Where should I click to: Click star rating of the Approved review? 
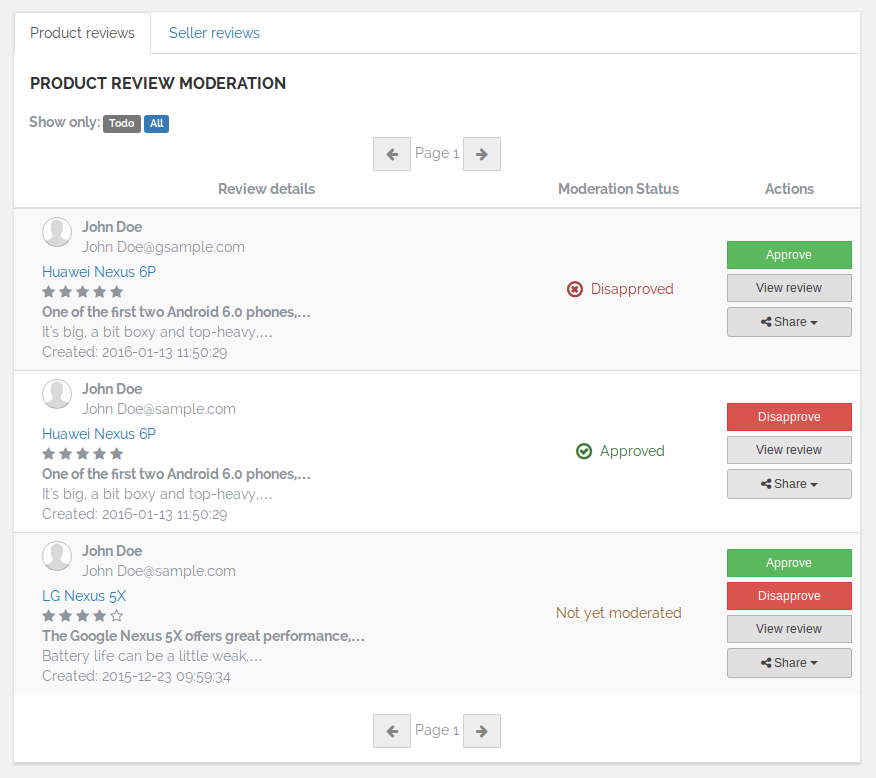(x=83, y=454)
